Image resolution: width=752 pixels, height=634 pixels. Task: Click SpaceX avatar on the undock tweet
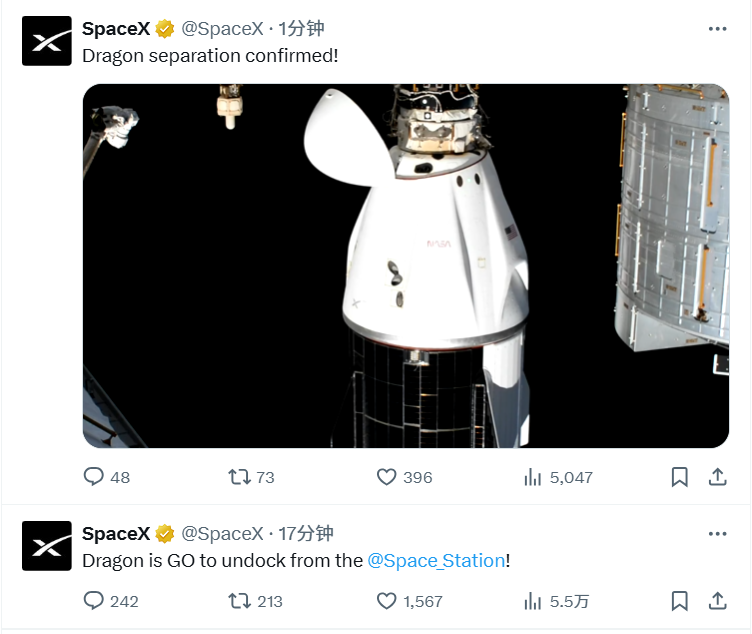click(x=47, y=545)
